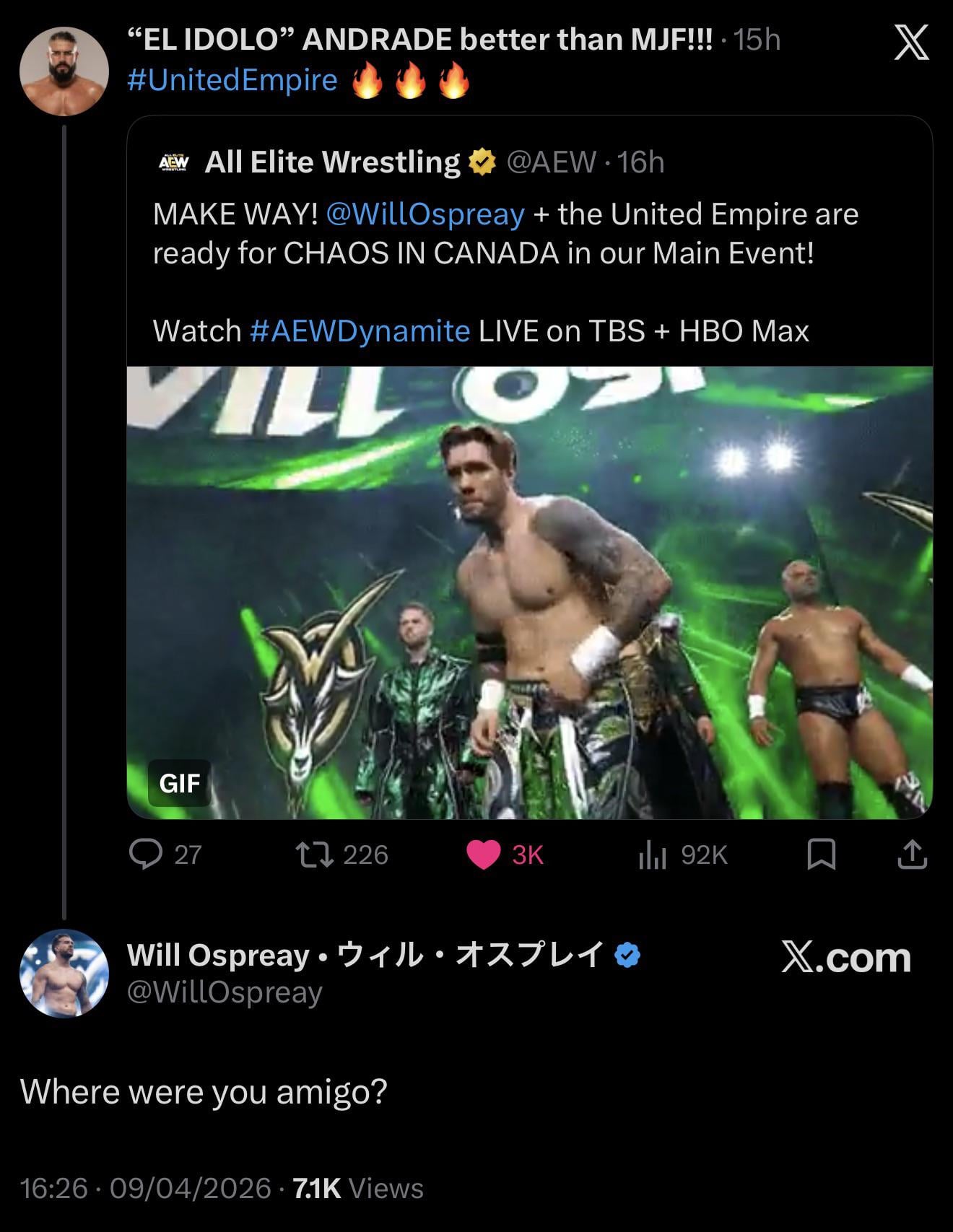Click the repost arrows icon
The image size is (953, 1232).
[315, 855]
